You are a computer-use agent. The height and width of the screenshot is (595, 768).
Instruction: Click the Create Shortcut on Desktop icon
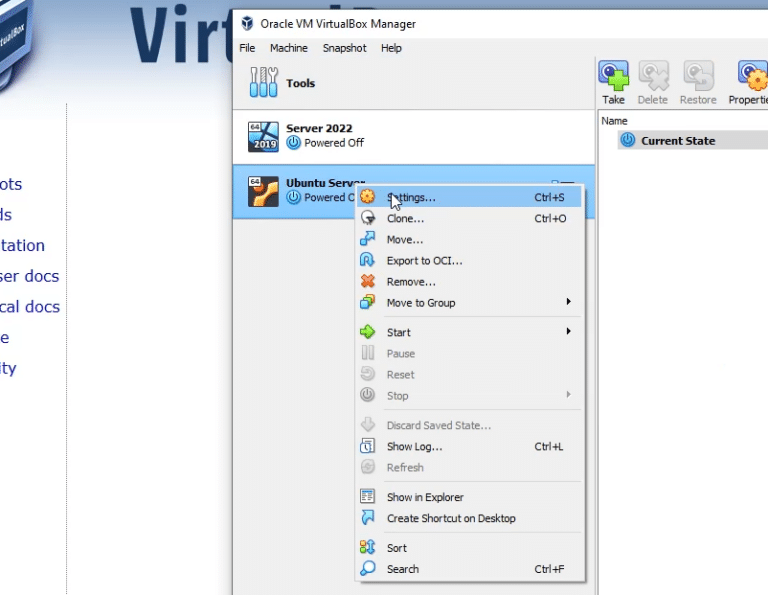pos(368,518)
